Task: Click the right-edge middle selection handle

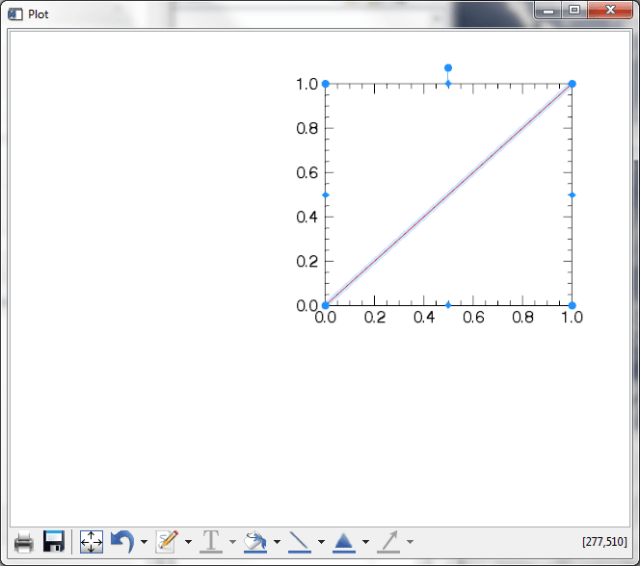Action: pyautogui.click(x=572, y=195)
